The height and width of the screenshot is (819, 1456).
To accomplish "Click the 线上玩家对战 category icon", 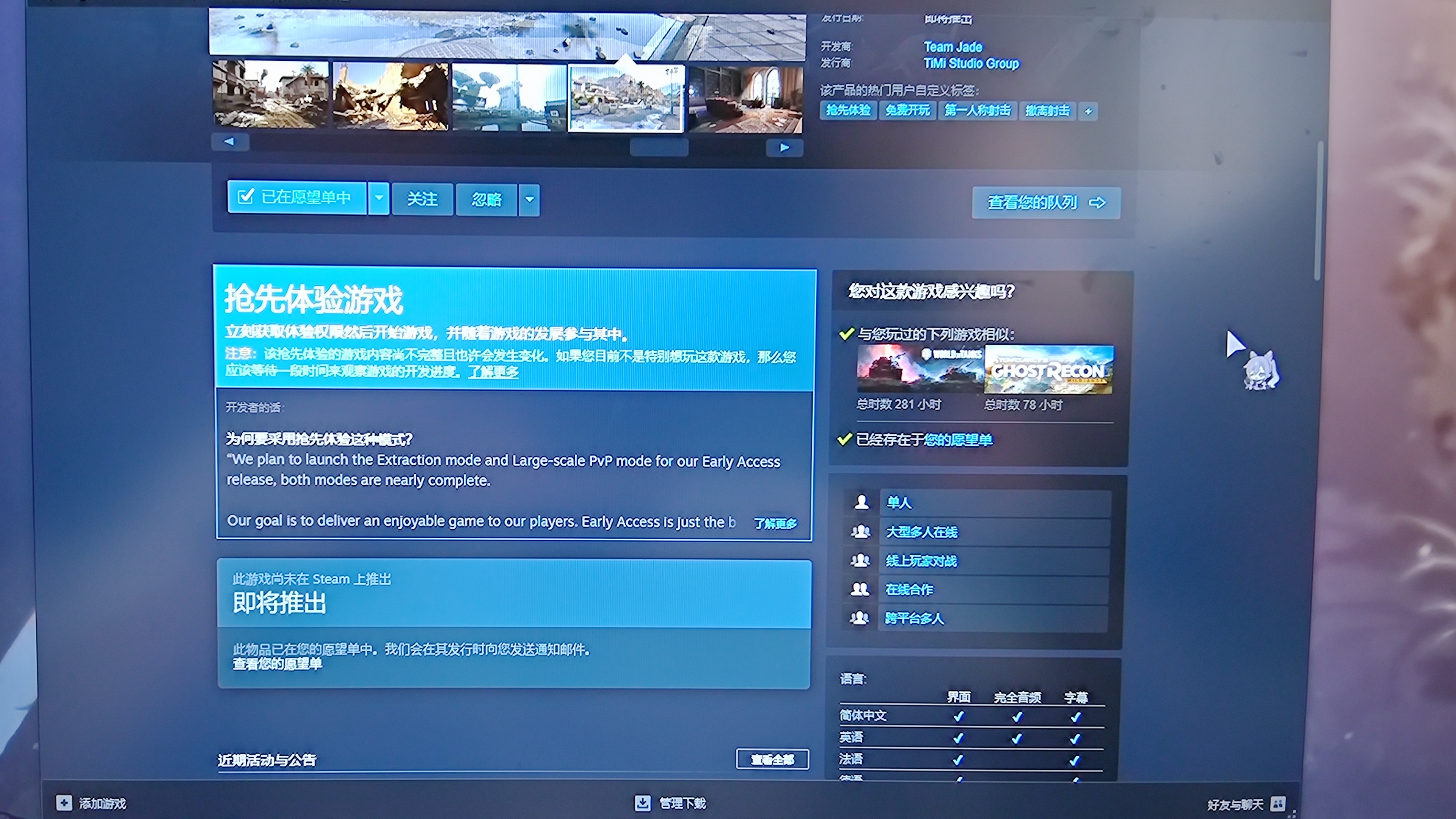I will click(x=860, y=560).
